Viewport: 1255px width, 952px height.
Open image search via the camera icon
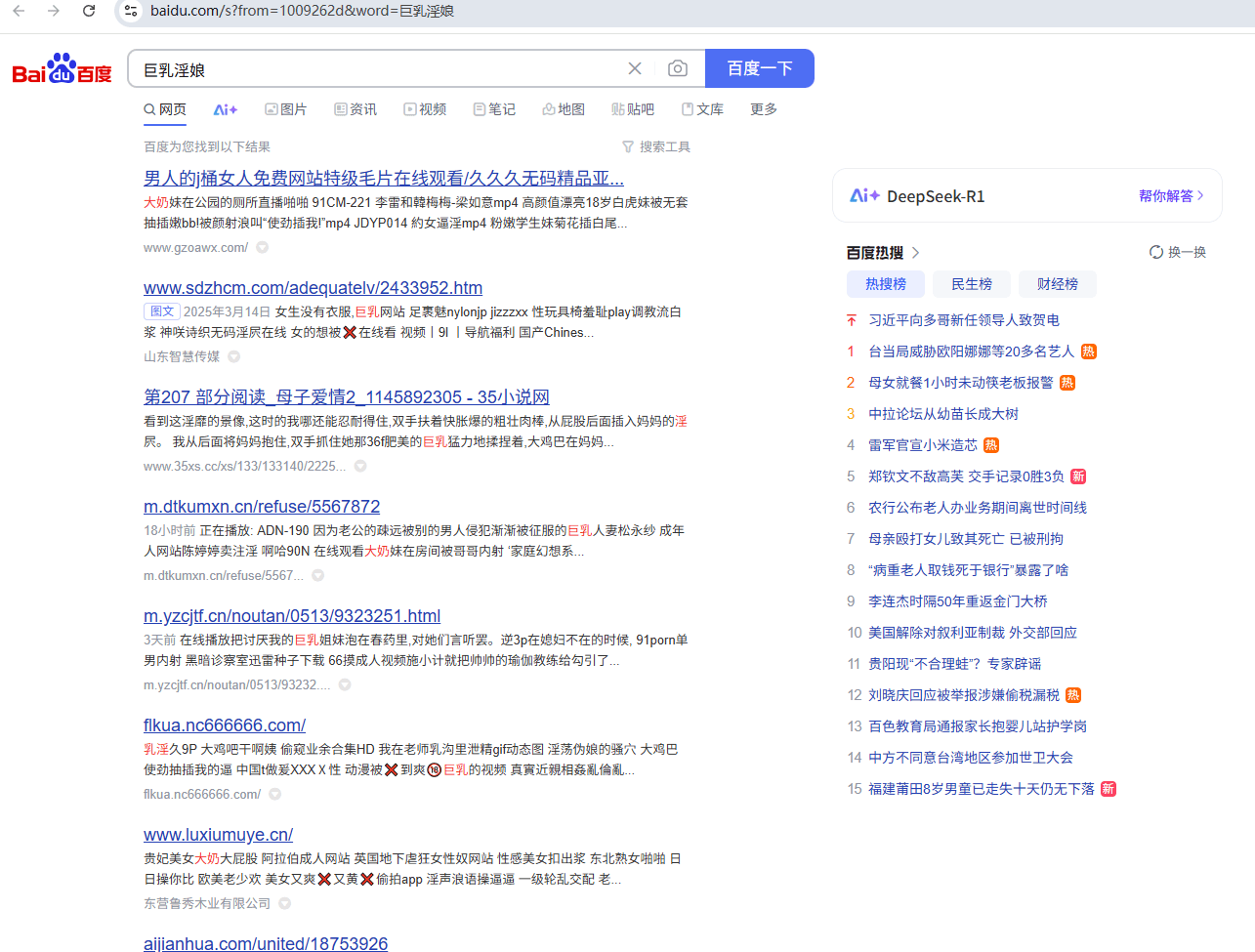click(678, 68)
